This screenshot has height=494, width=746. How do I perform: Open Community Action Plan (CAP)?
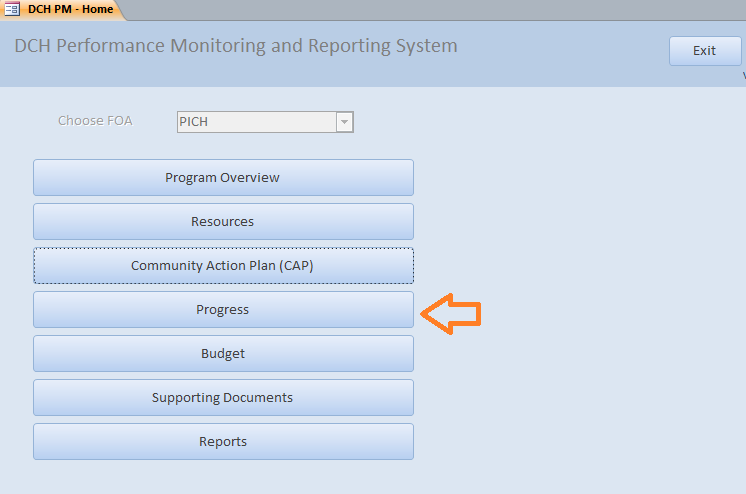click(x=223, y=266)
